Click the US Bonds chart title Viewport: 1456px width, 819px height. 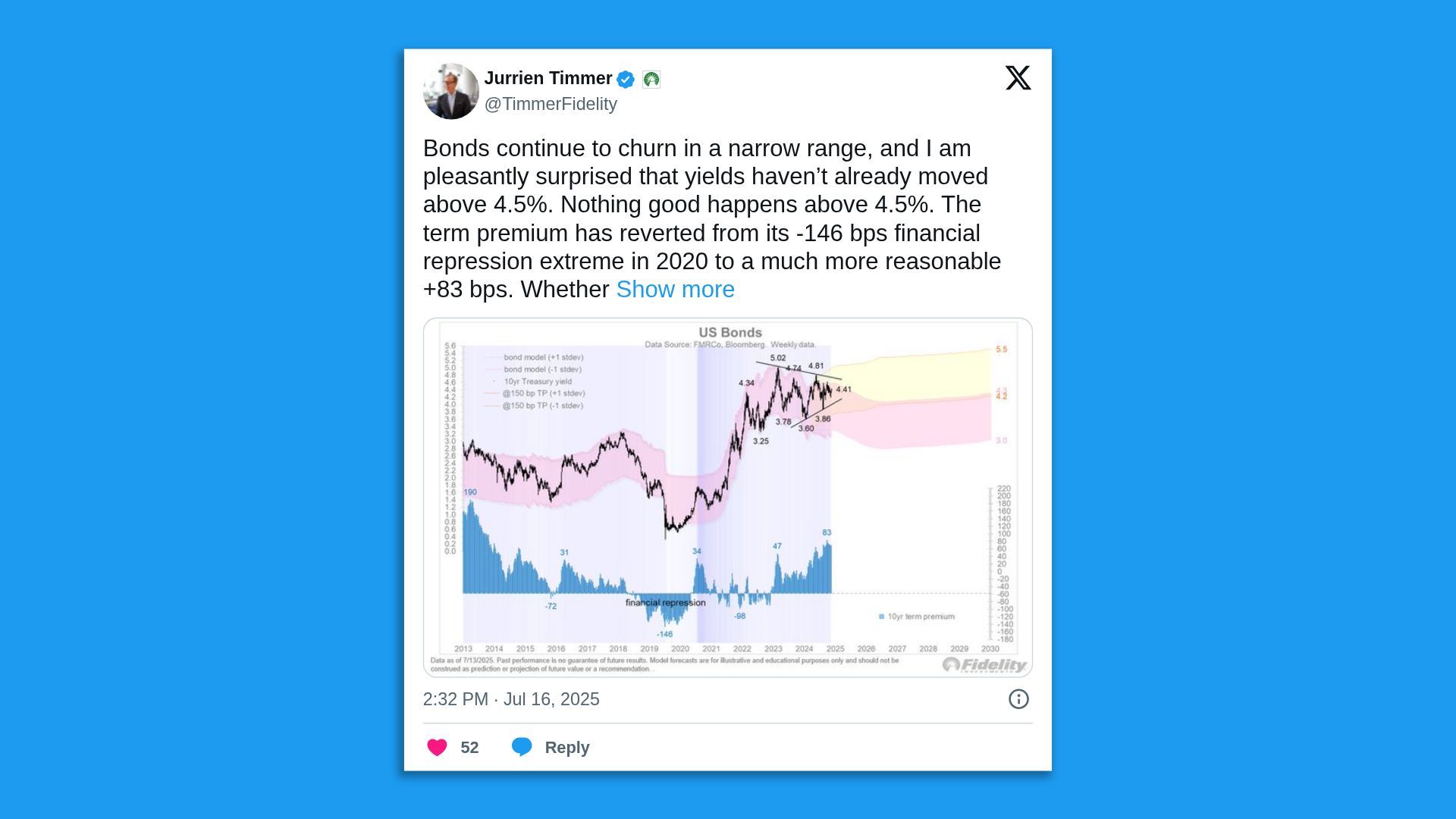point(730,331)
